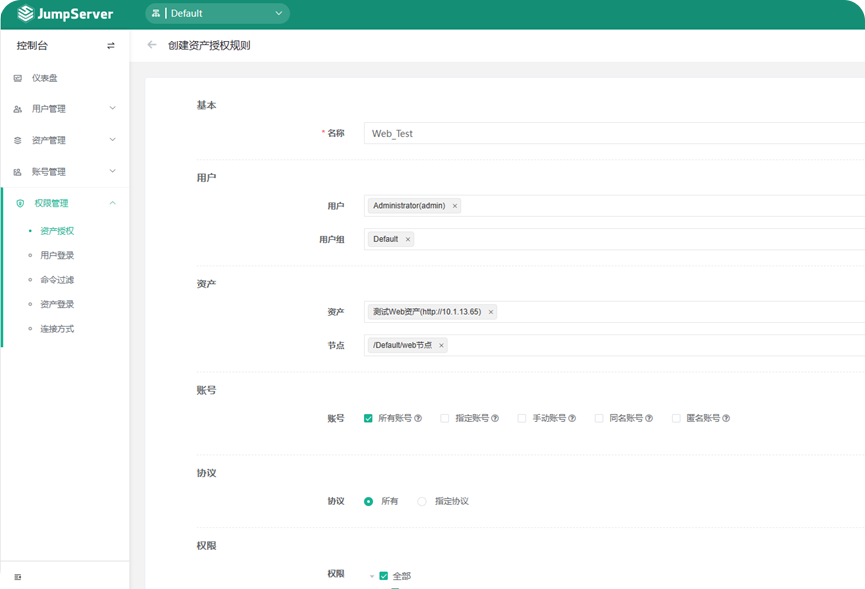Image resolution: width=865 pixels, height=589 pixels.
Task: Click the 用户组 selection field
Action: tap(614, 239)
